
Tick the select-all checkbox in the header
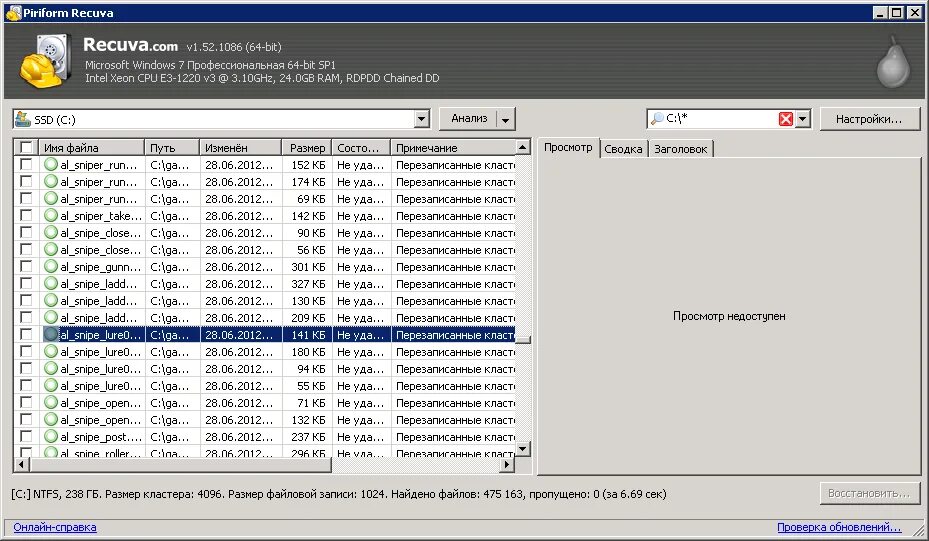point(26,147)
